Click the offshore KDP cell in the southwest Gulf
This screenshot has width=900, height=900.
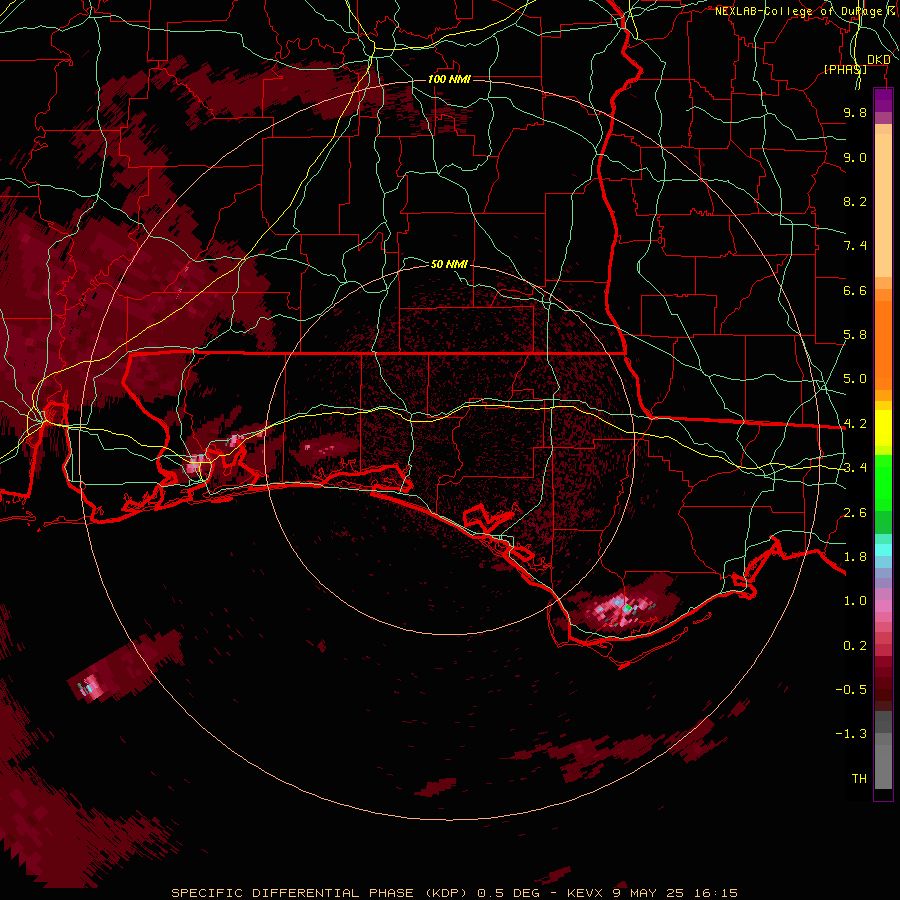pyautogui.click(x=89, y=686)
